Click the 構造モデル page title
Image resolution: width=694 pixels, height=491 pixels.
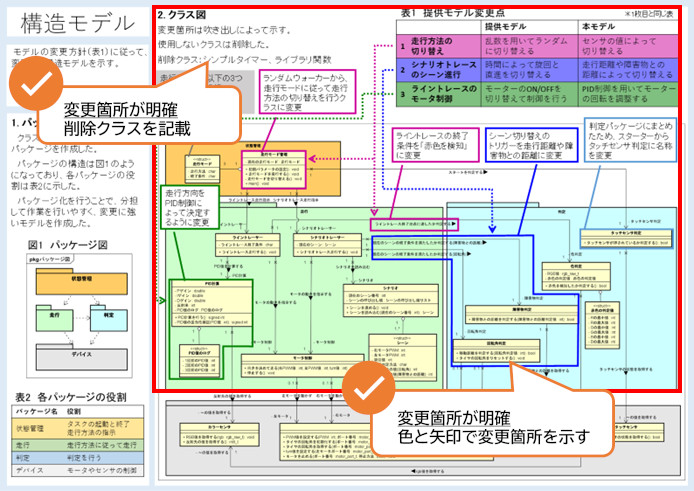pyautogui.click(x=78, y=23)
